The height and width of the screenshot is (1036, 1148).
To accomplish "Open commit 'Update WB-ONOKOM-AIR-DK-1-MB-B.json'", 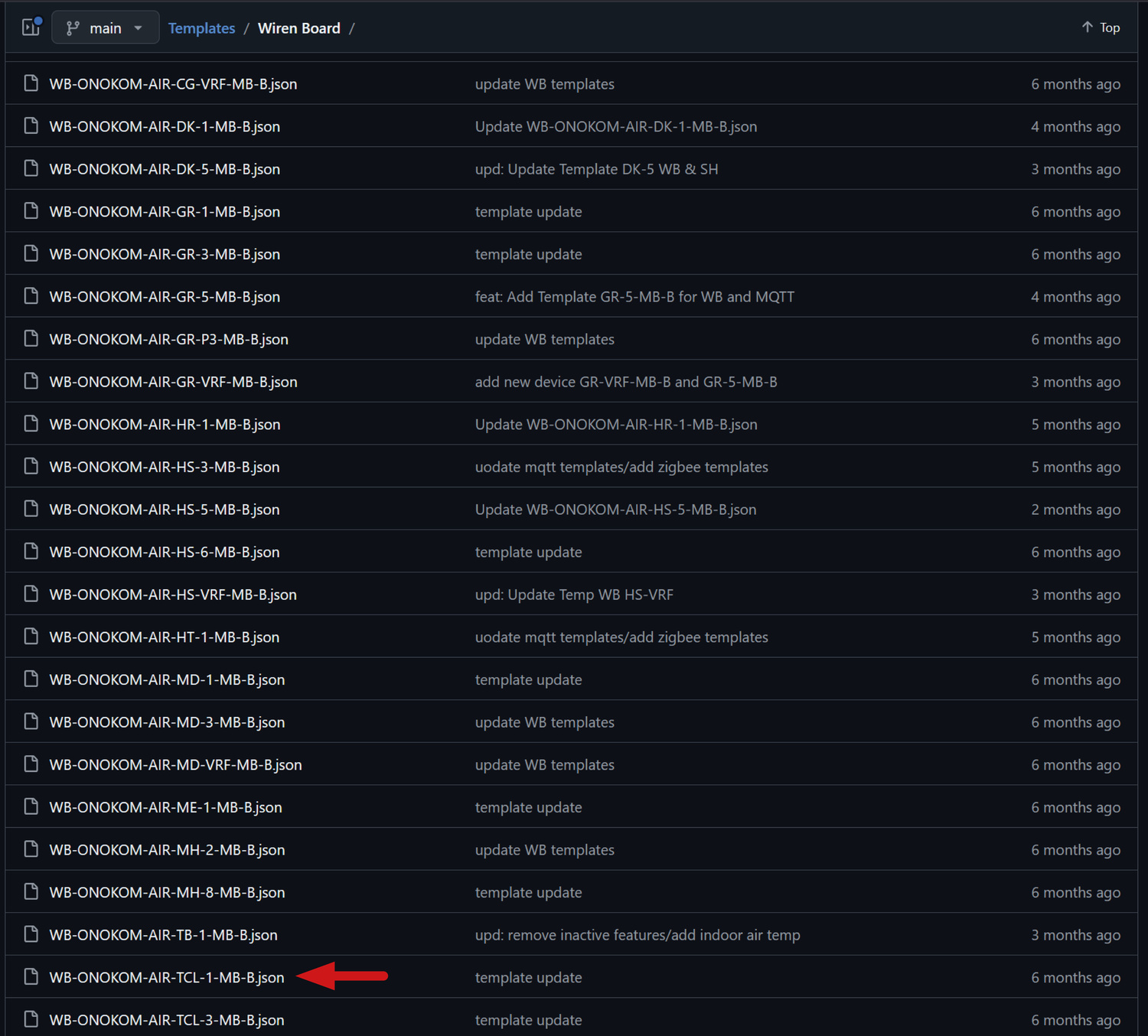I will pyautogui.click(x=616, y=127).
